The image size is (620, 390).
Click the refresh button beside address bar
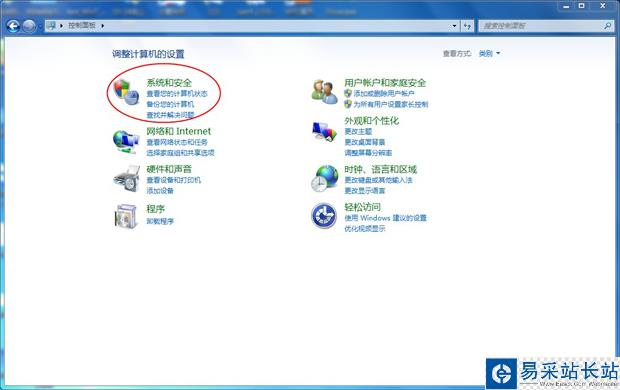468,26
